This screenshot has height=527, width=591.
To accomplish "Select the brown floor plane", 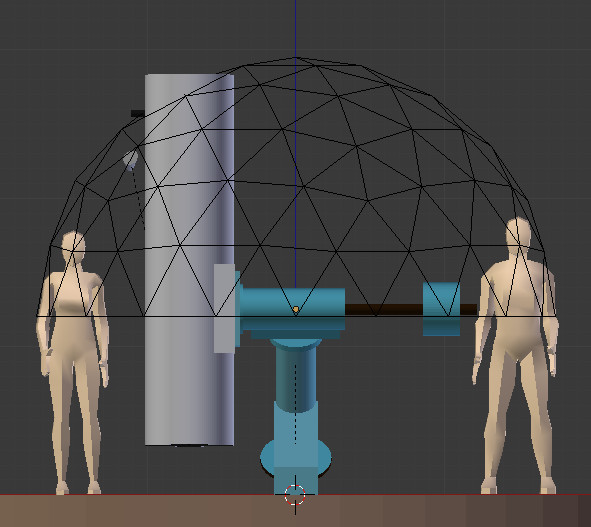I will click(x=296, y=511).
